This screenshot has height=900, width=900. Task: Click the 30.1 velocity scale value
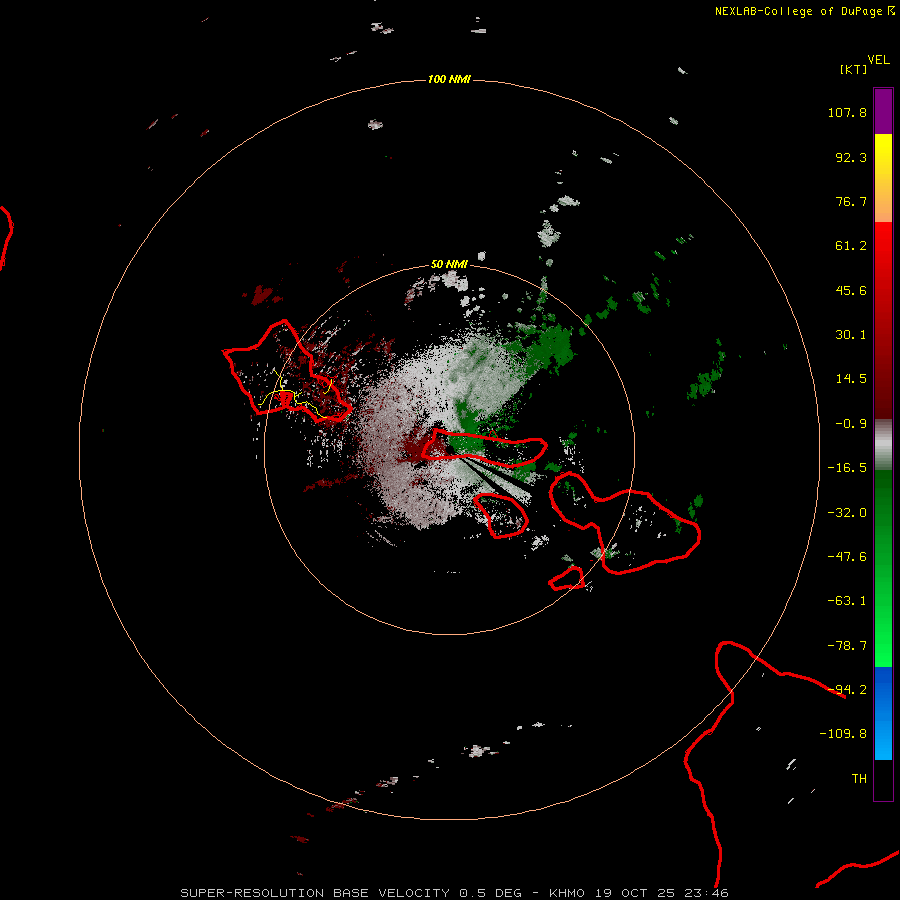(x=851, y=335)
